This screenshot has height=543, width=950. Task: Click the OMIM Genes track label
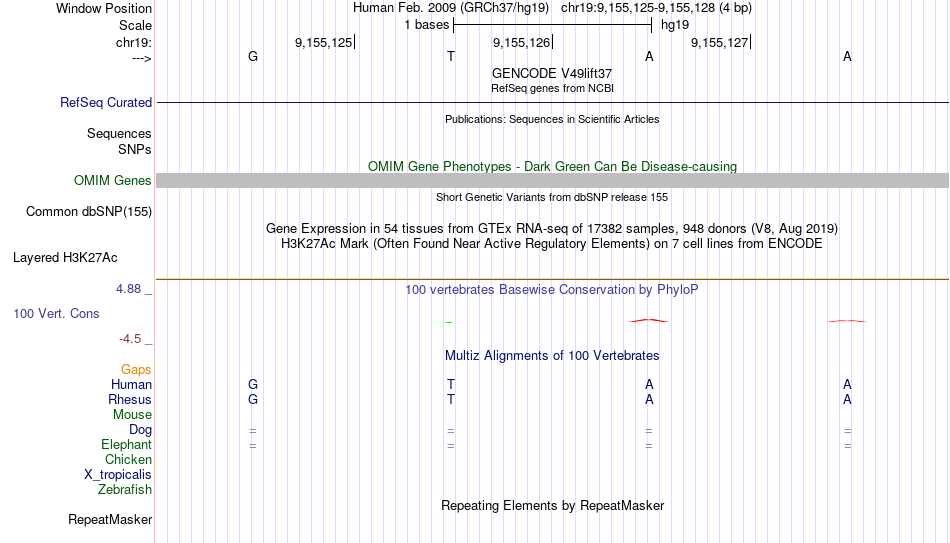112,181
